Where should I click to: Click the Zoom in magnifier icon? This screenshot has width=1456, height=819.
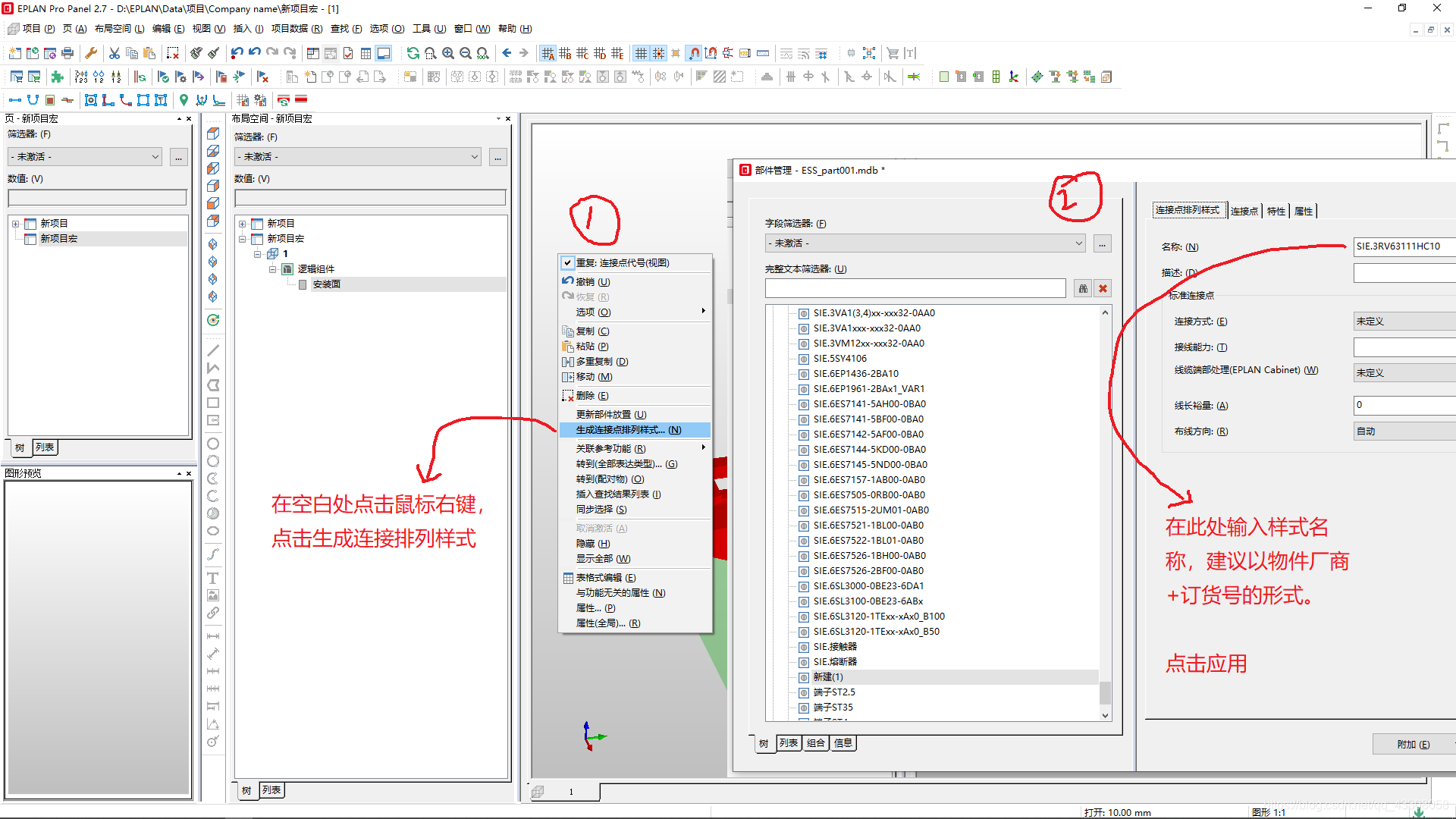[448, 53]
